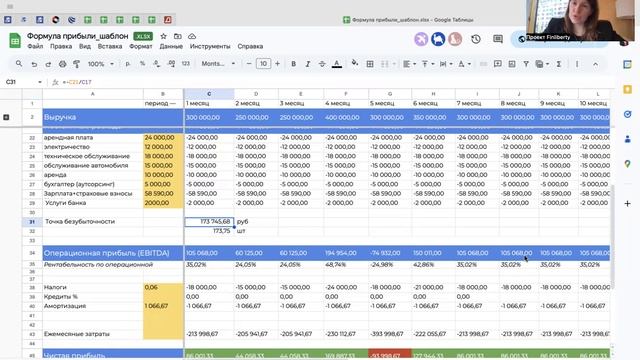This screenshot has width=640, height=360.
Task: Open the Формат menu
Action: (x=141, y=47)
